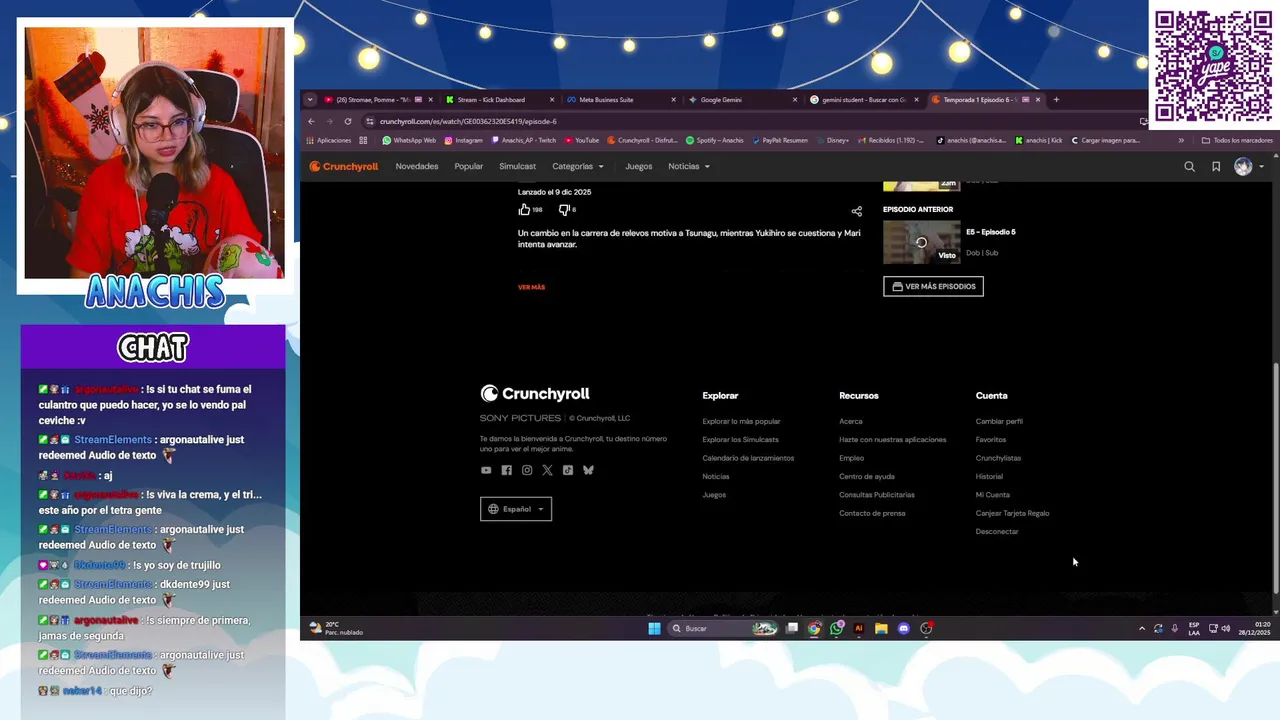Close the Temporada 1 Episodio 6 tab
The image size is (1280, 720).
click(1038, 99)
